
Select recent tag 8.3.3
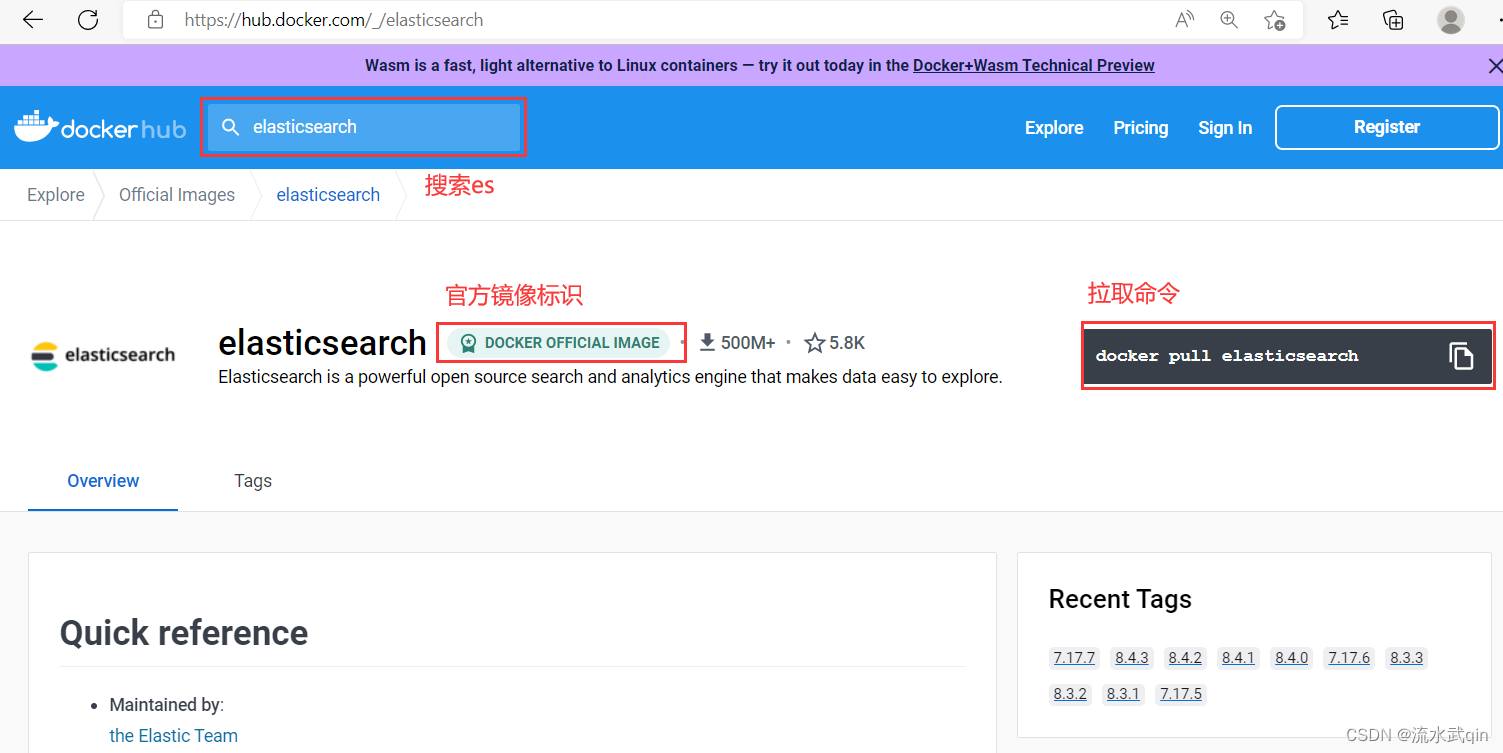1407,658
